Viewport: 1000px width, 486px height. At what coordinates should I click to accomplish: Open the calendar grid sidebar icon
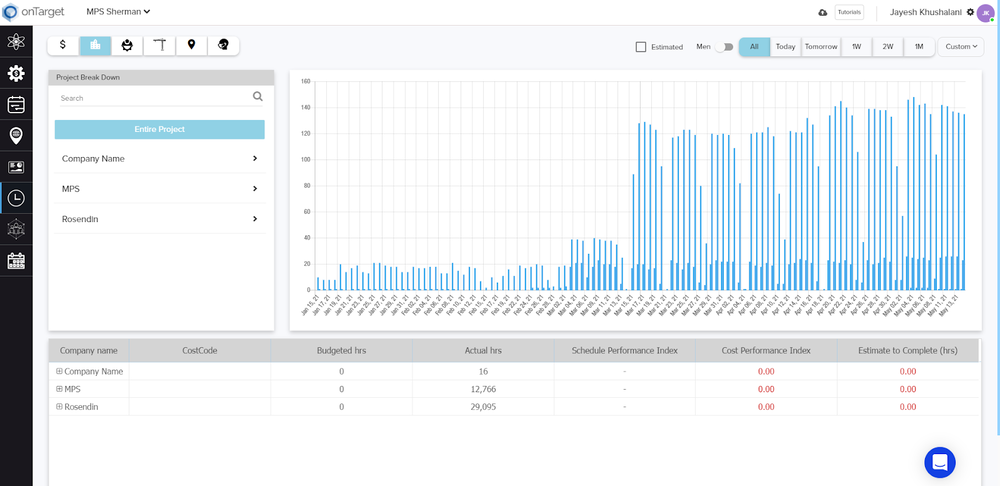click(x=16, y=260)
